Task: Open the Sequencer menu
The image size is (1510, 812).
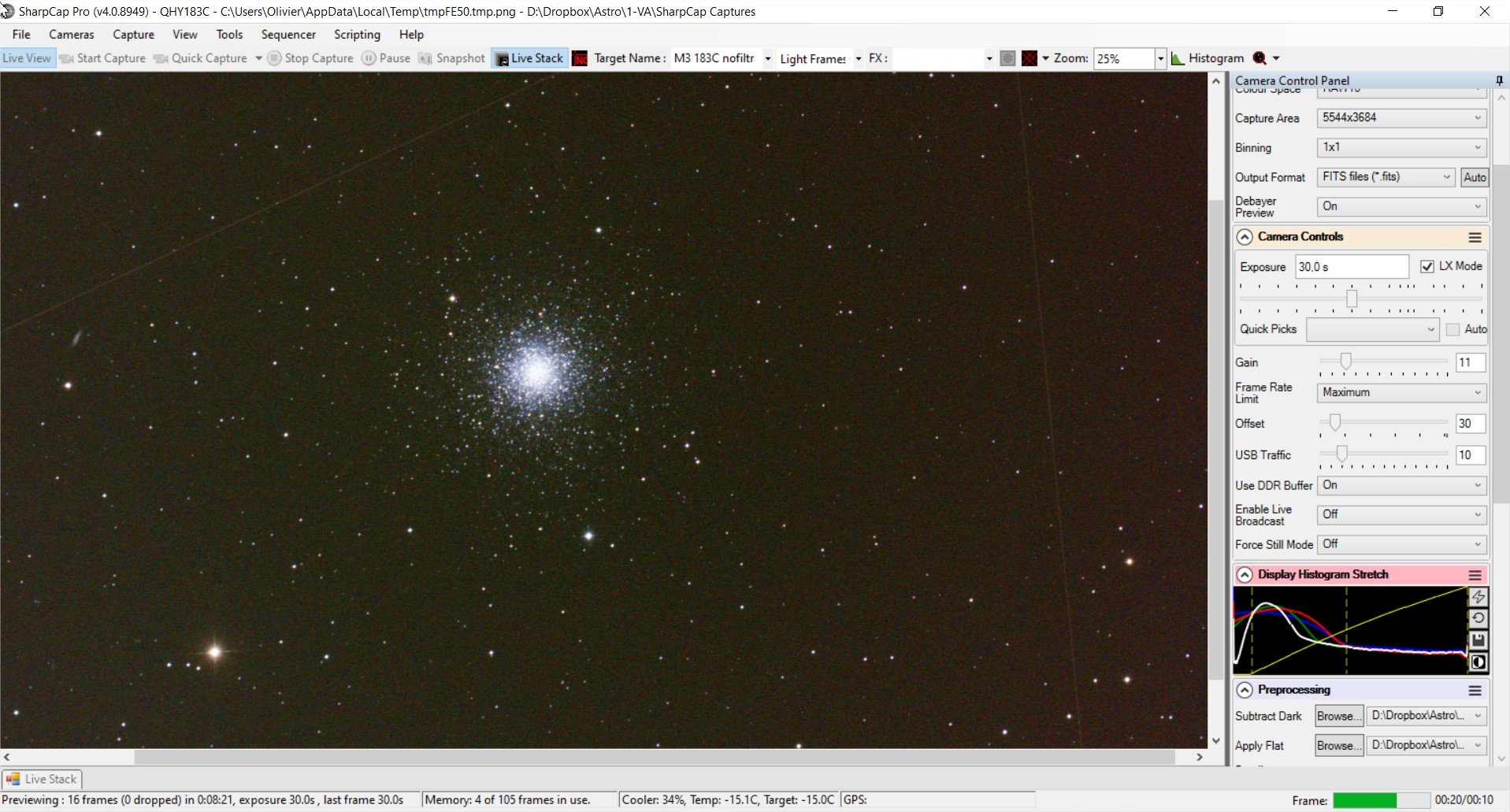Action: 288,35
